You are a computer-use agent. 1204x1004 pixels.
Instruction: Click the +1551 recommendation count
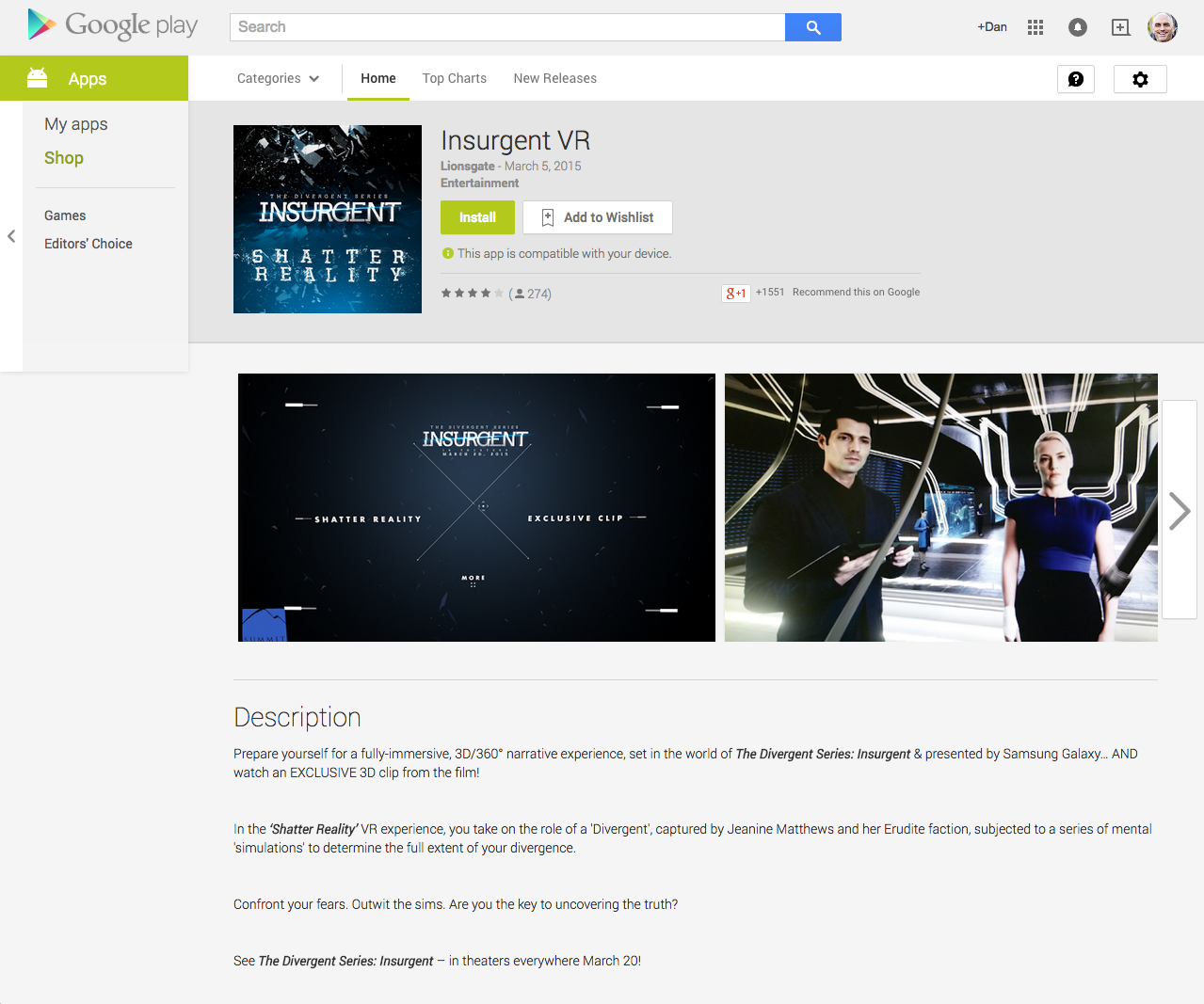tap(770, 293)
